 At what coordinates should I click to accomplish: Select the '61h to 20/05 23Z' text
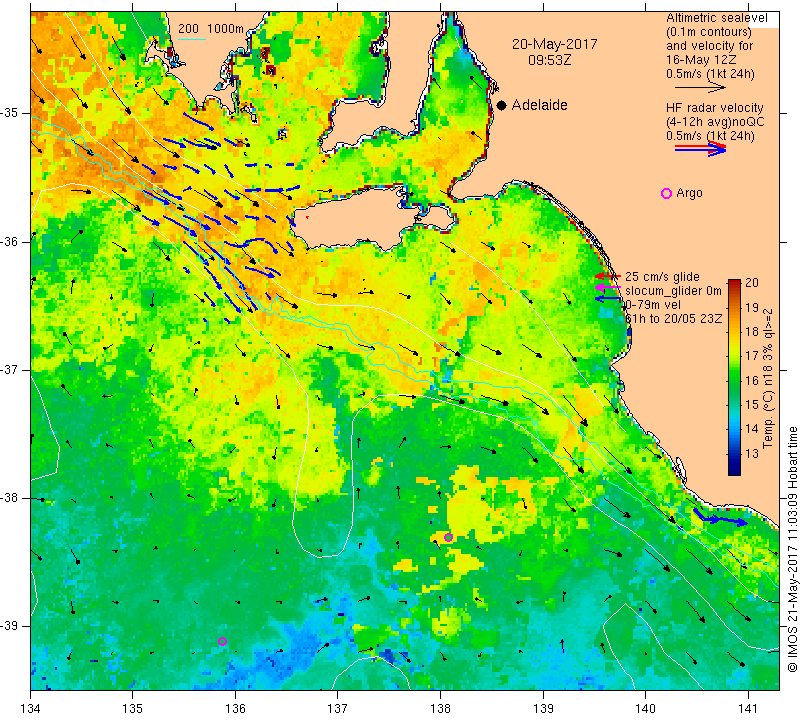coord(674,318)
